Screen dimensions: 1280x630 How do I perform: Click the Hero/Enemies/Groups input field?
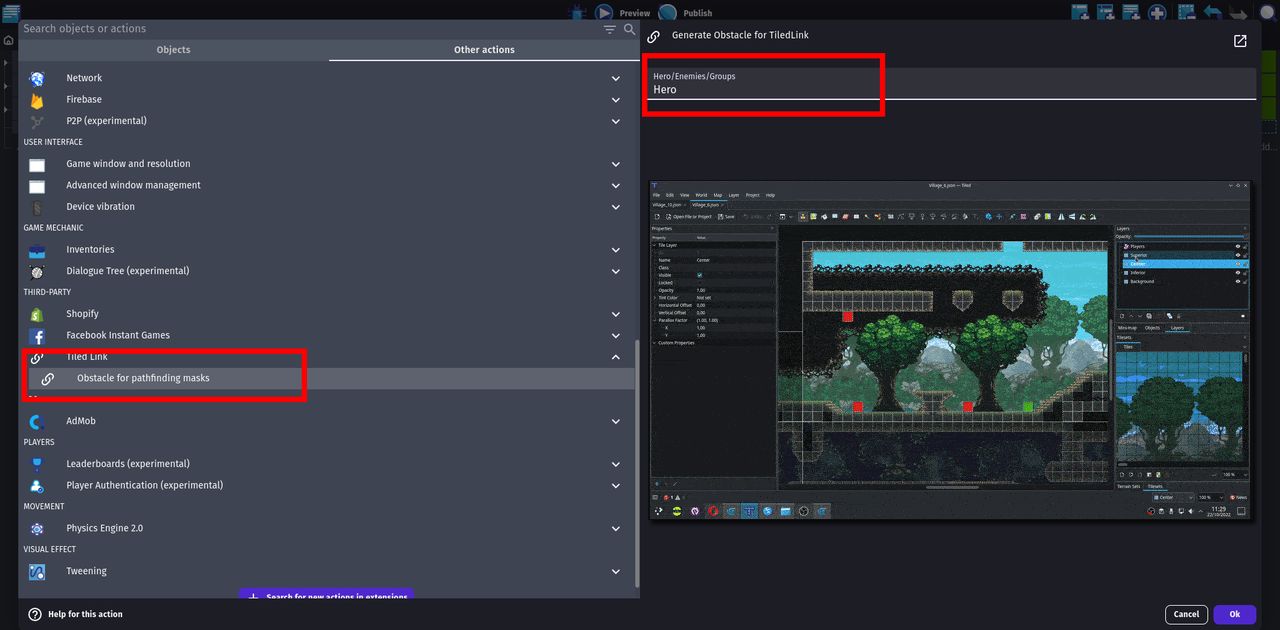click(x=949, y=84)
